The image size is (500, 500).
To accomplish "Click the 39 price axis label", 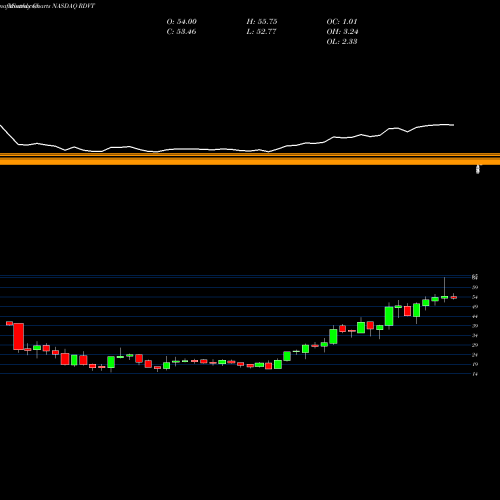I will coord(475,326).
